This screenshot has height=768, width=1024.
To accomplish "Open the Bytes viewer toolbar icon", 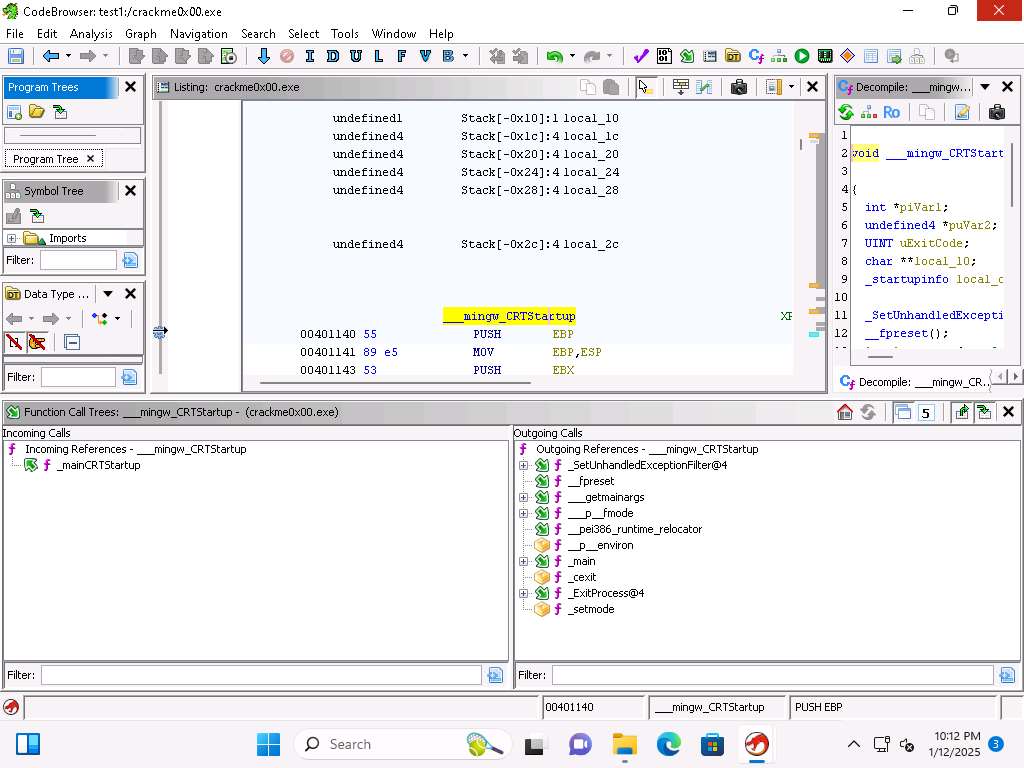I will point(664,57).
